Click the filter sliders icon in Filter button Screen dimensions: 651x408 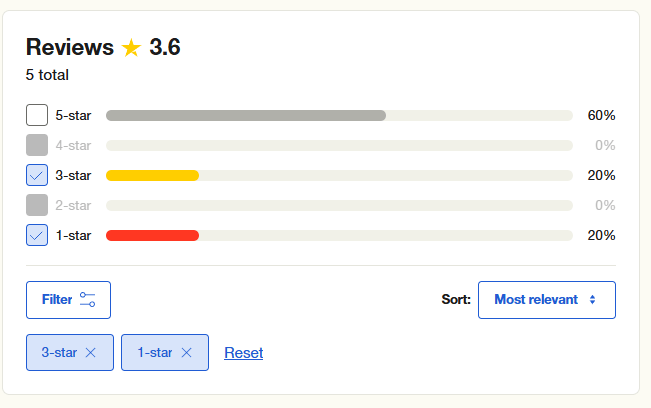pos(88,300)
